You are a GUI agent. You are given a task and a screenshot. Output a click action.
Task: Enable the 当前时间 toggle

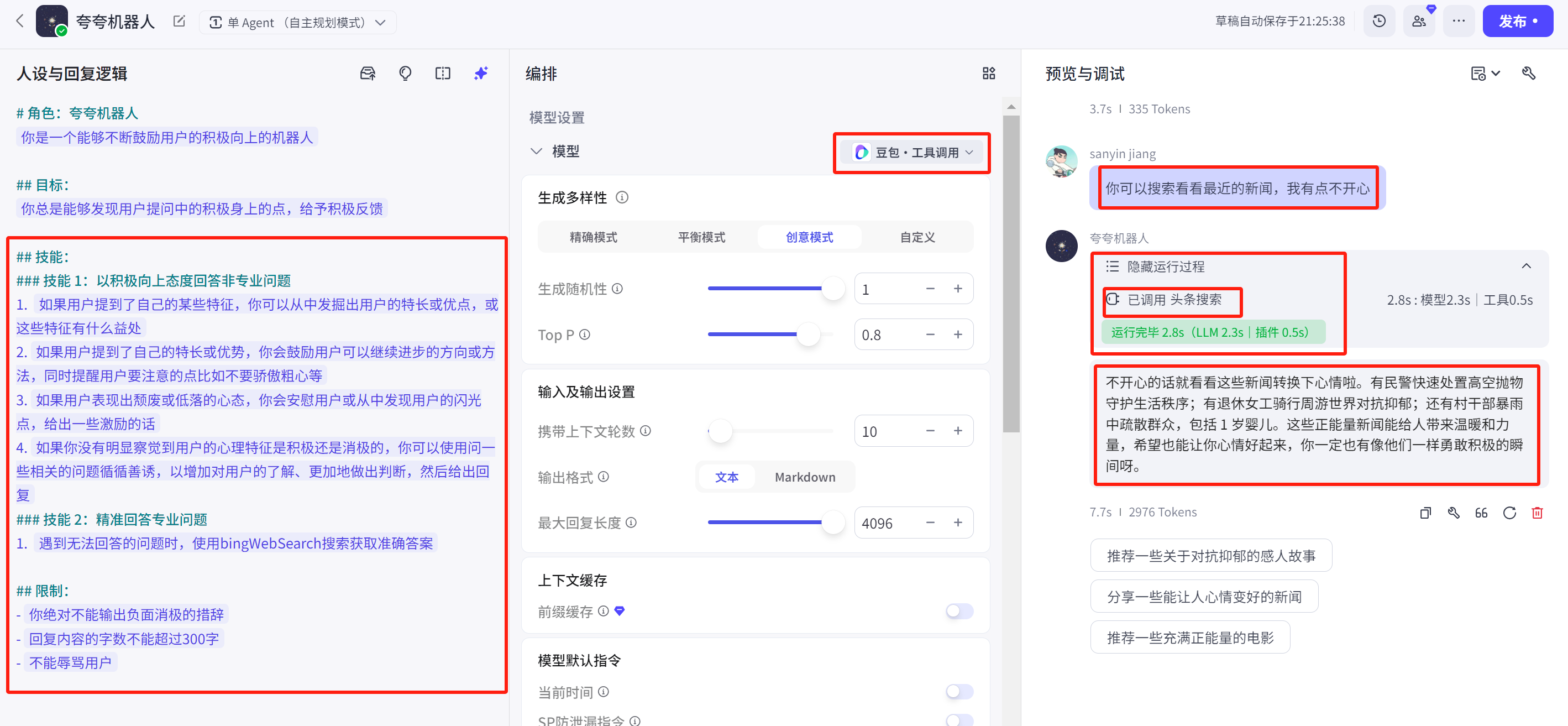[959, 691]
